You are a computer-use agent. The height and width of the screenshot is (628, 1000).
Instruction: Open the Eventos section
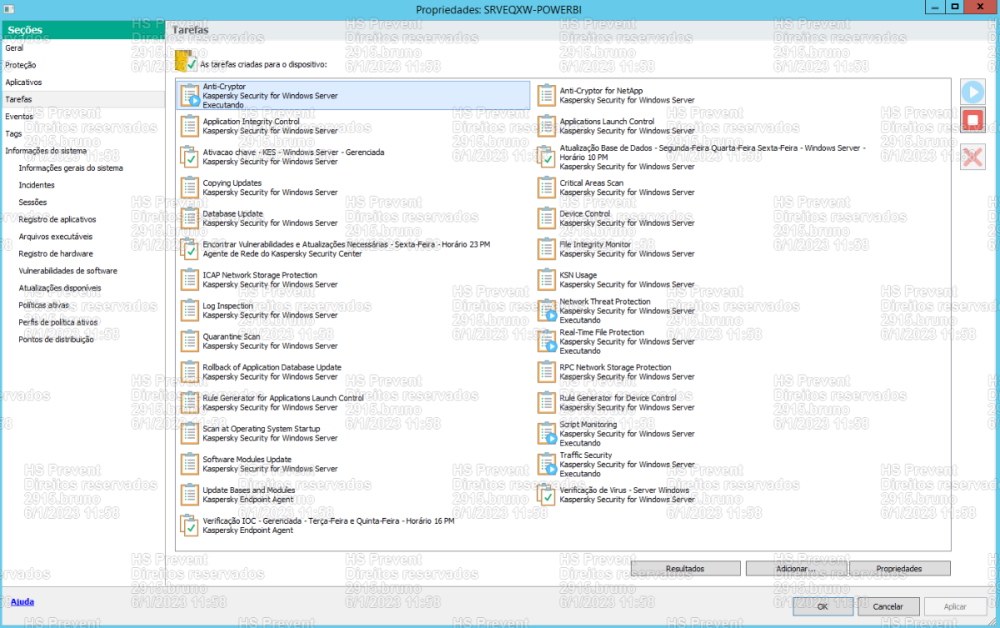click(x=19, y=117)
